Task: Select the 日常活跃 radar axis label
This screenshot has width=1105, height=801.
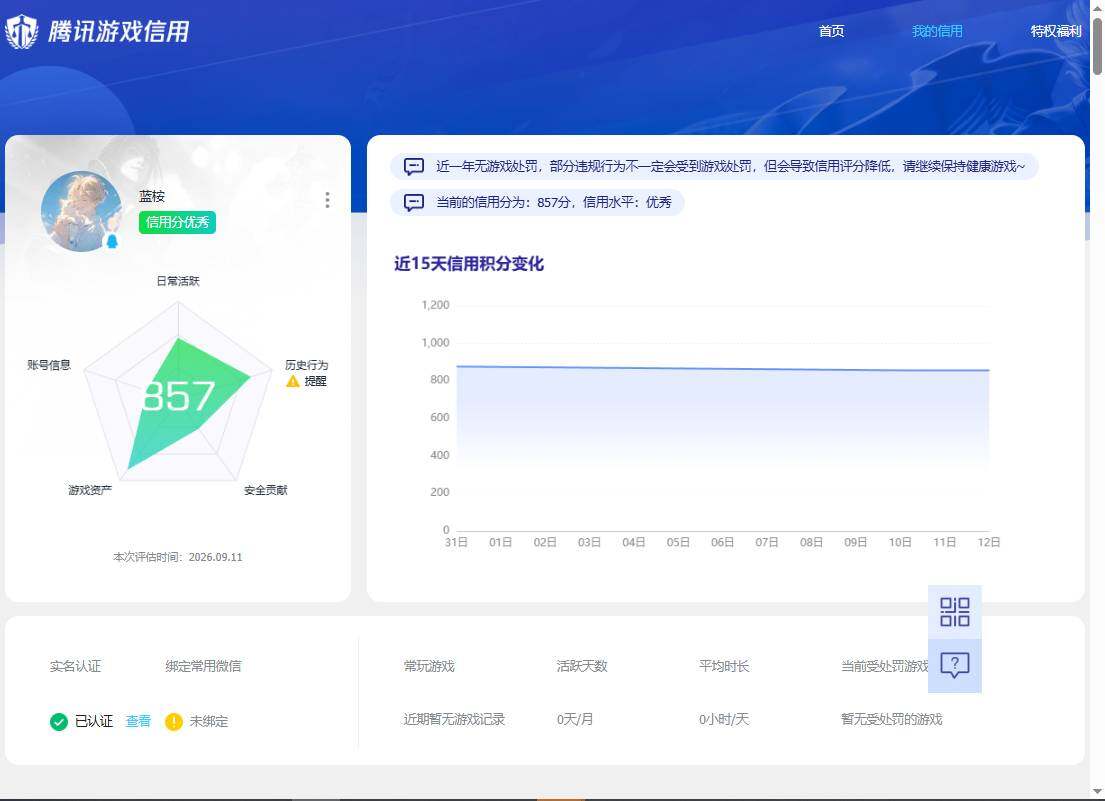Action: tap(178, 281)
